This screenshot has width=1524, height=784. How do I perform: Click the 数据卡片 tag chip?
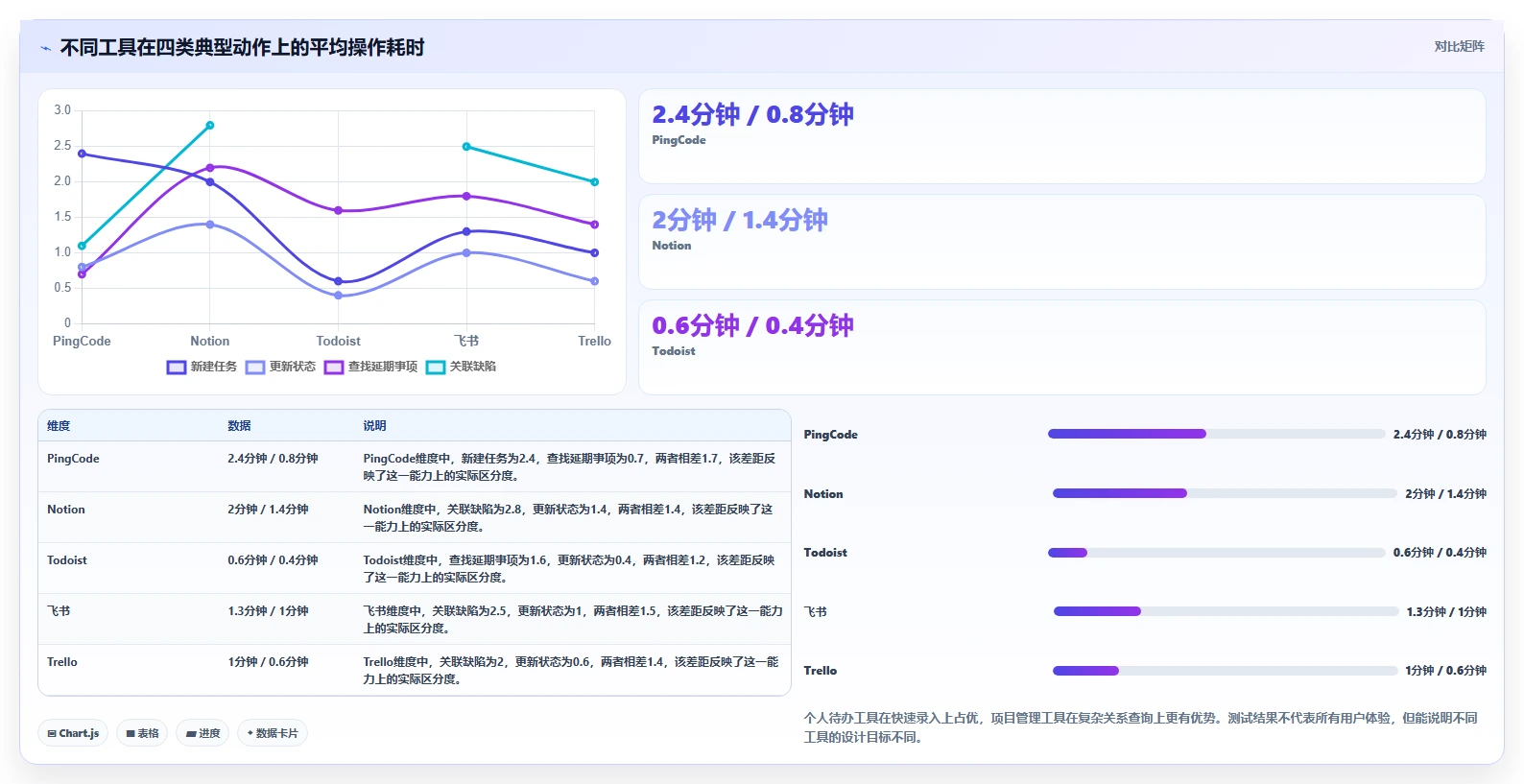click(x=273, y=733)
